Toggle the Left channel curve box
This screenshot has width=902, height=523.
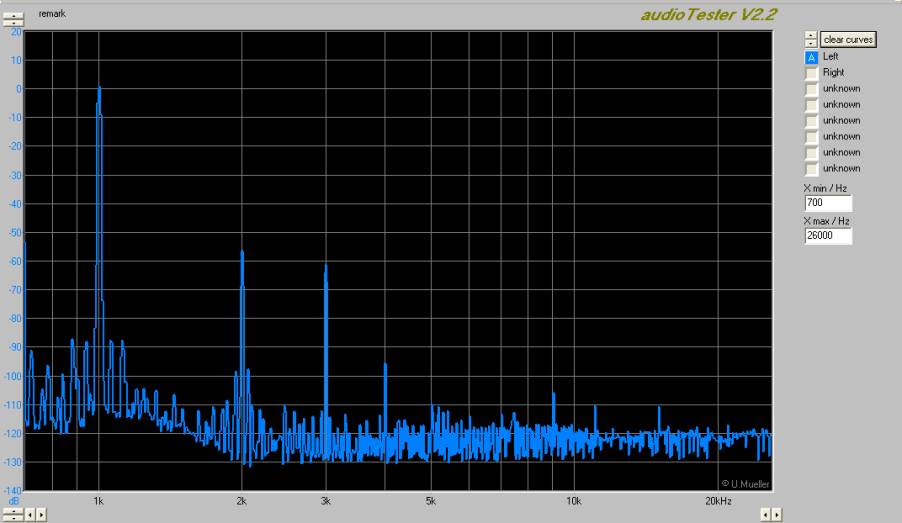811,57
